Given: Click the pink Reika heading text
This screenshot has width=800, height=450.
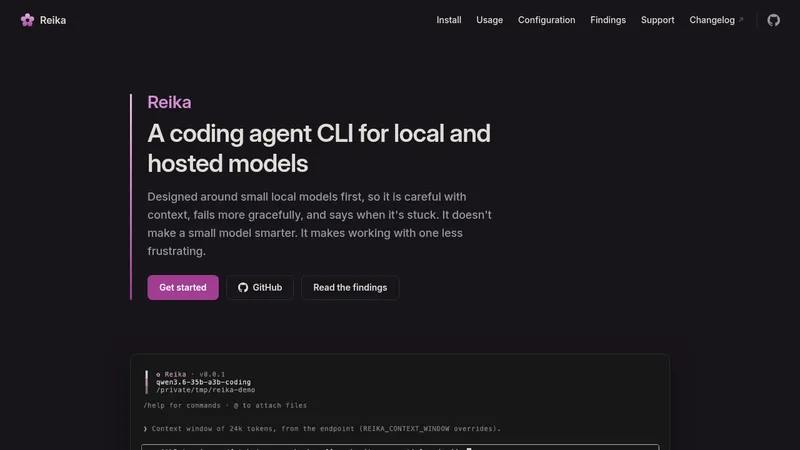Looking at the screenshot, I should (169, 102).
